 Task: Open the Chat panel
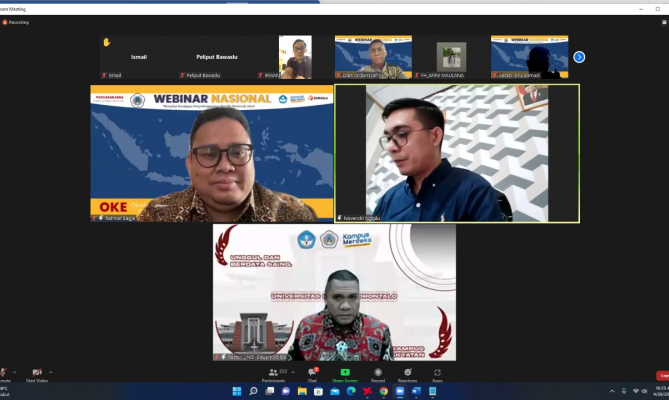(311, 373)
